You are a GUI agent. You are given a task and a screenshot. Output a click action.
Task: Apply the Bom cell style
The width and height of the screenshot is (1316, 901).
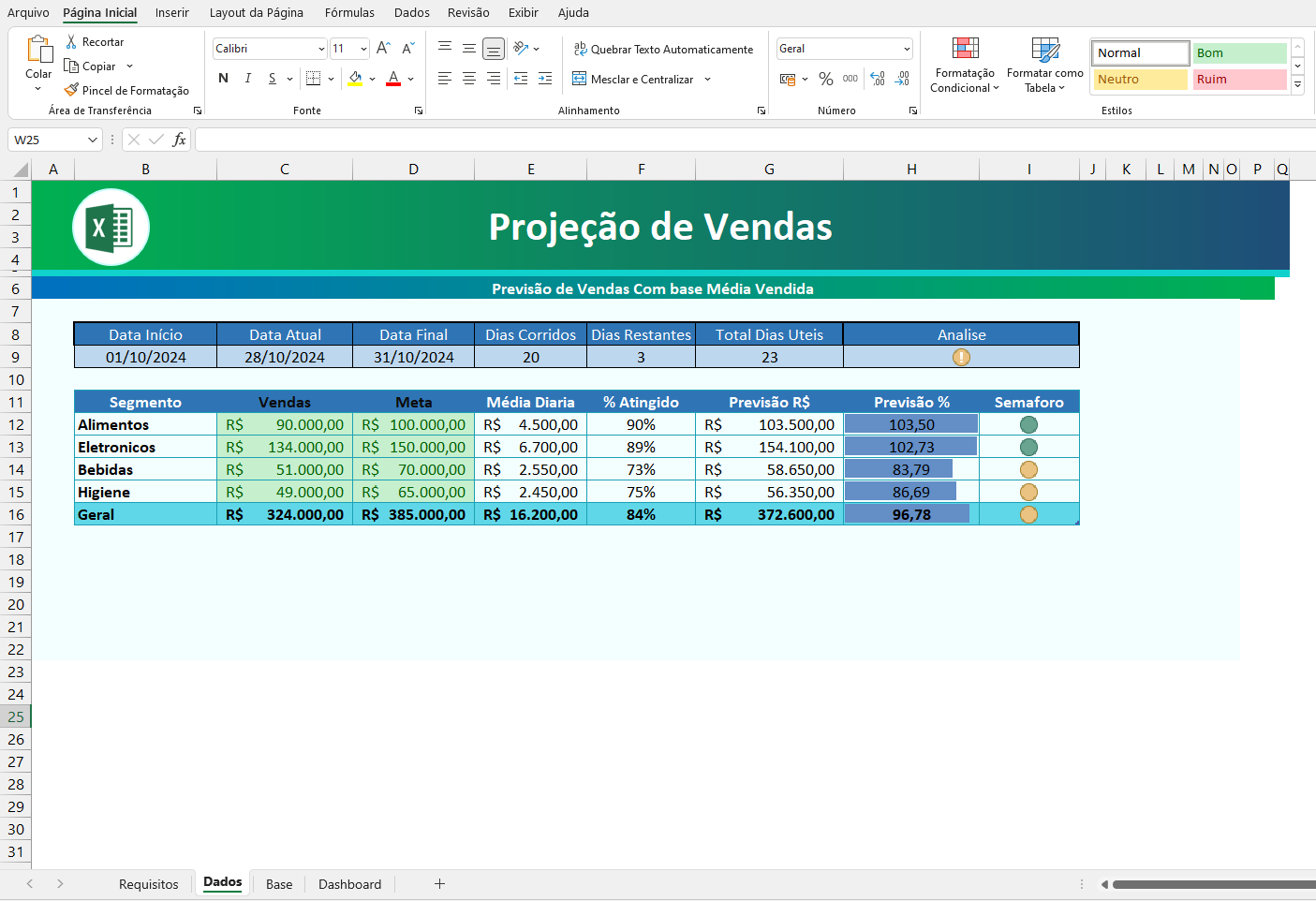[x=1238, y=53]
